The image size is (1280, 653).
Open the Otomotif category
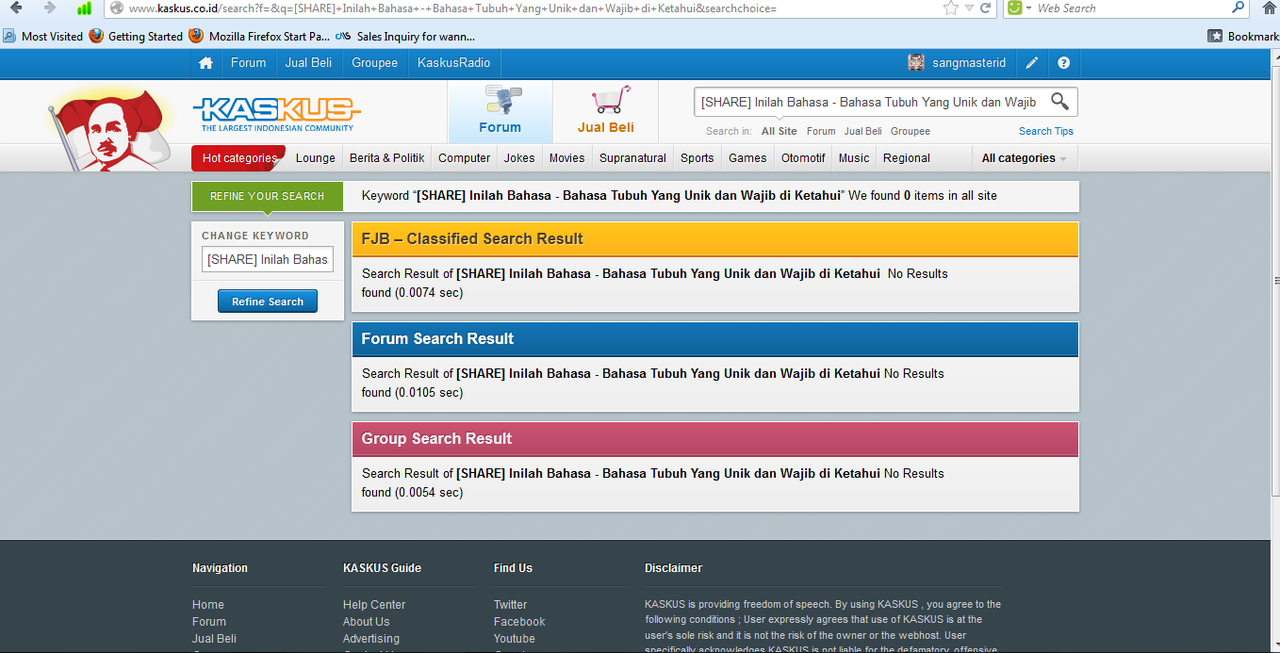(x=803, y=158)
